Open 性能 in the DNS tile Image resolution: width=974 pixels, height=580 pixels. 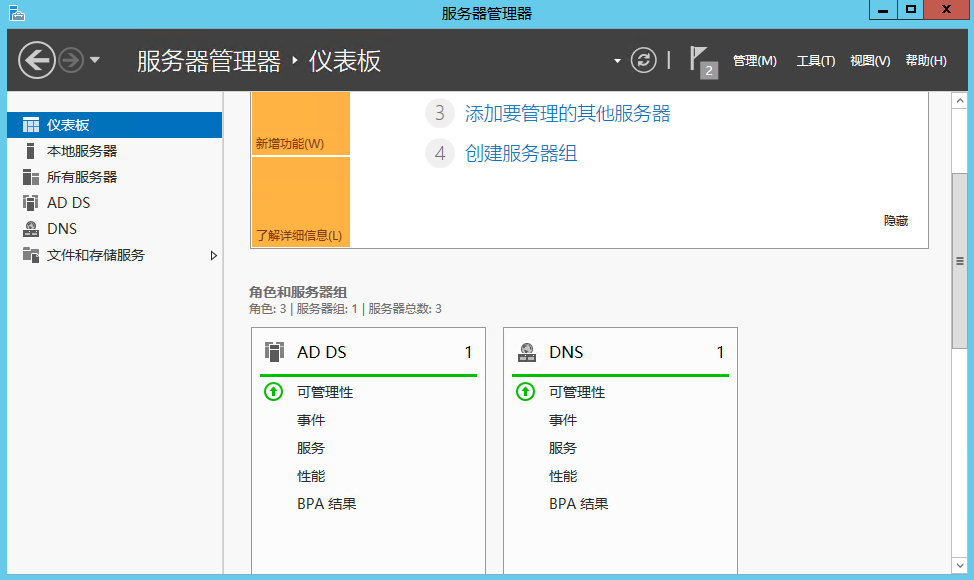tap(563, 476)
